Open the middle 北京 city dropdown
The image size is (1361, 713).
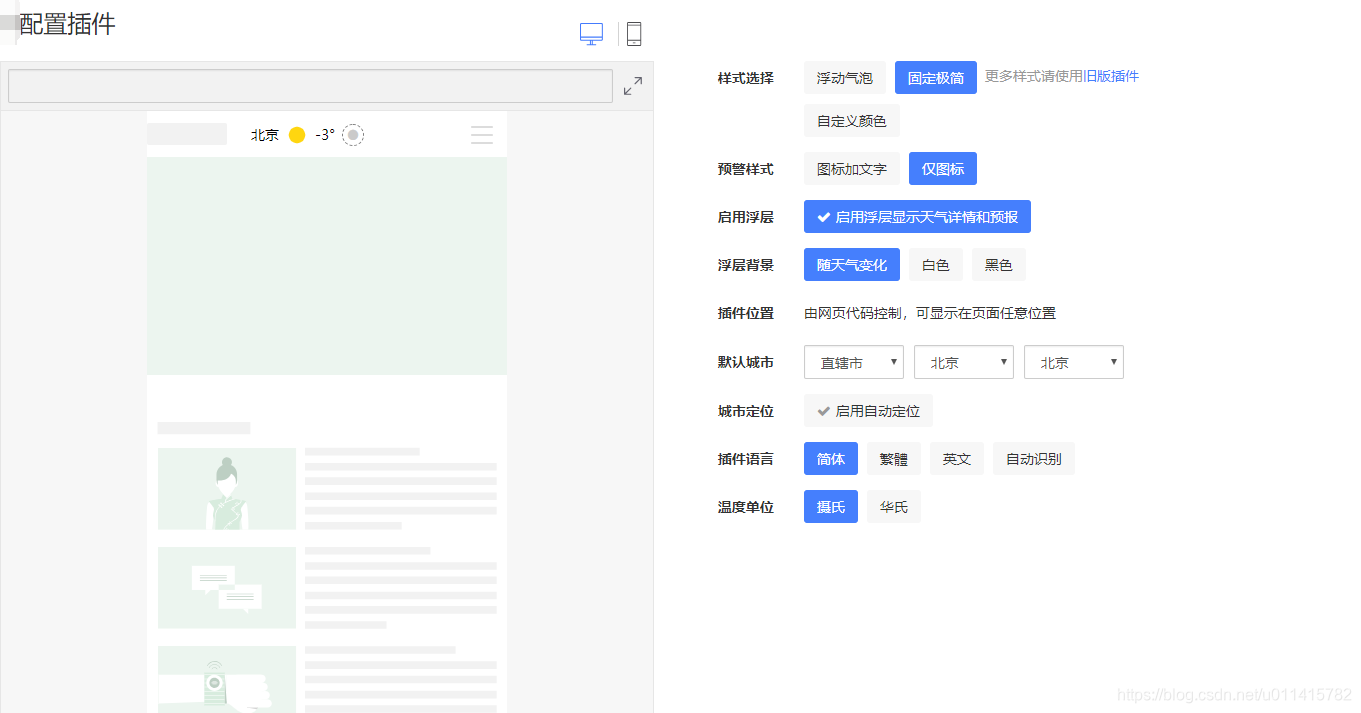964,362
